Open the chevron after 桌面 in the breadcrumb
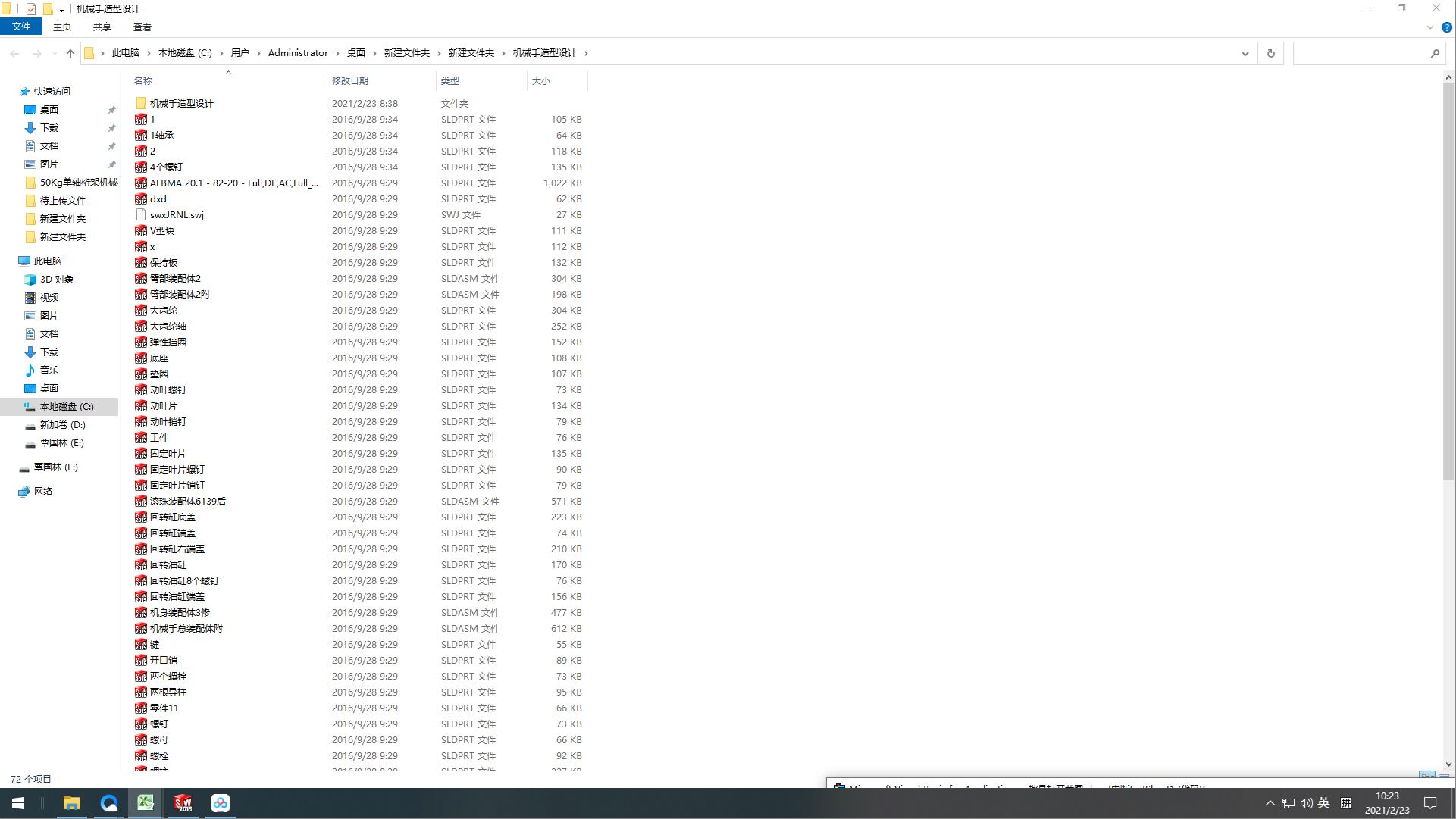The width and height of the screenshot is (1456, 819). 374,53
